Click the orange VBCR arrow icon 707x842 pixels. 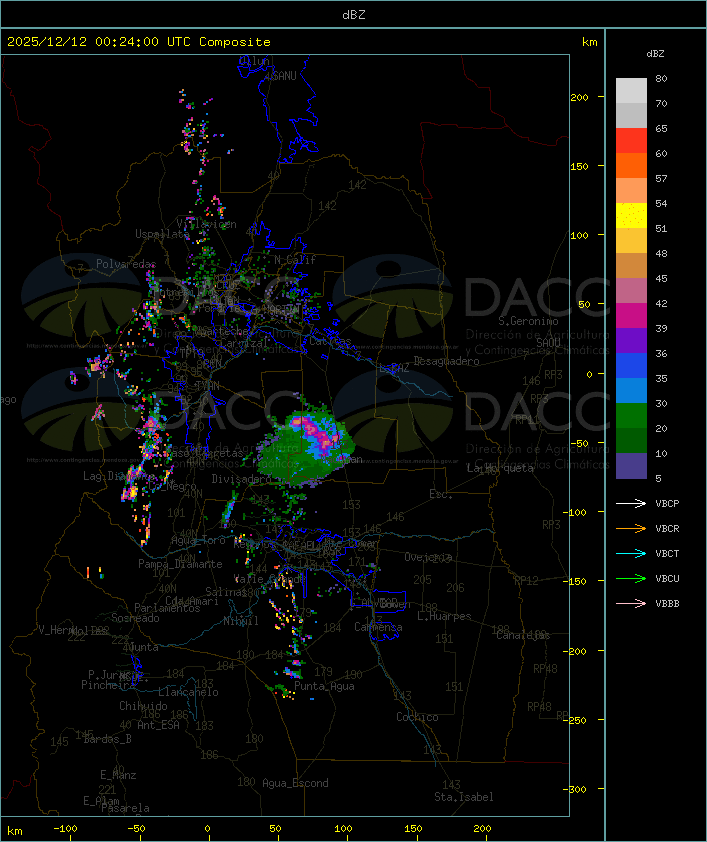[631, 528]
